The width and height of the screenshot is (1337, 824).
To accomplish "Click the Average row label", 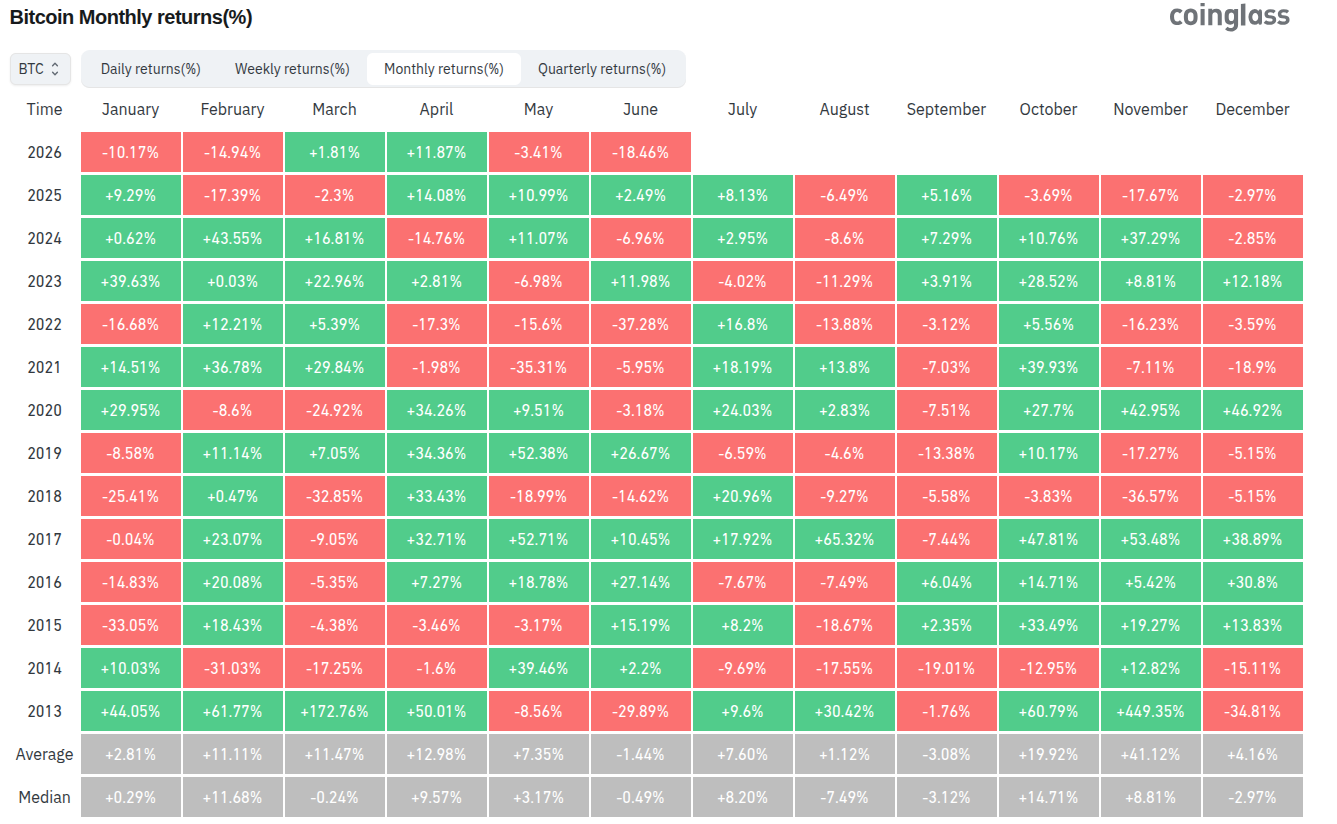I will [44, 754].
